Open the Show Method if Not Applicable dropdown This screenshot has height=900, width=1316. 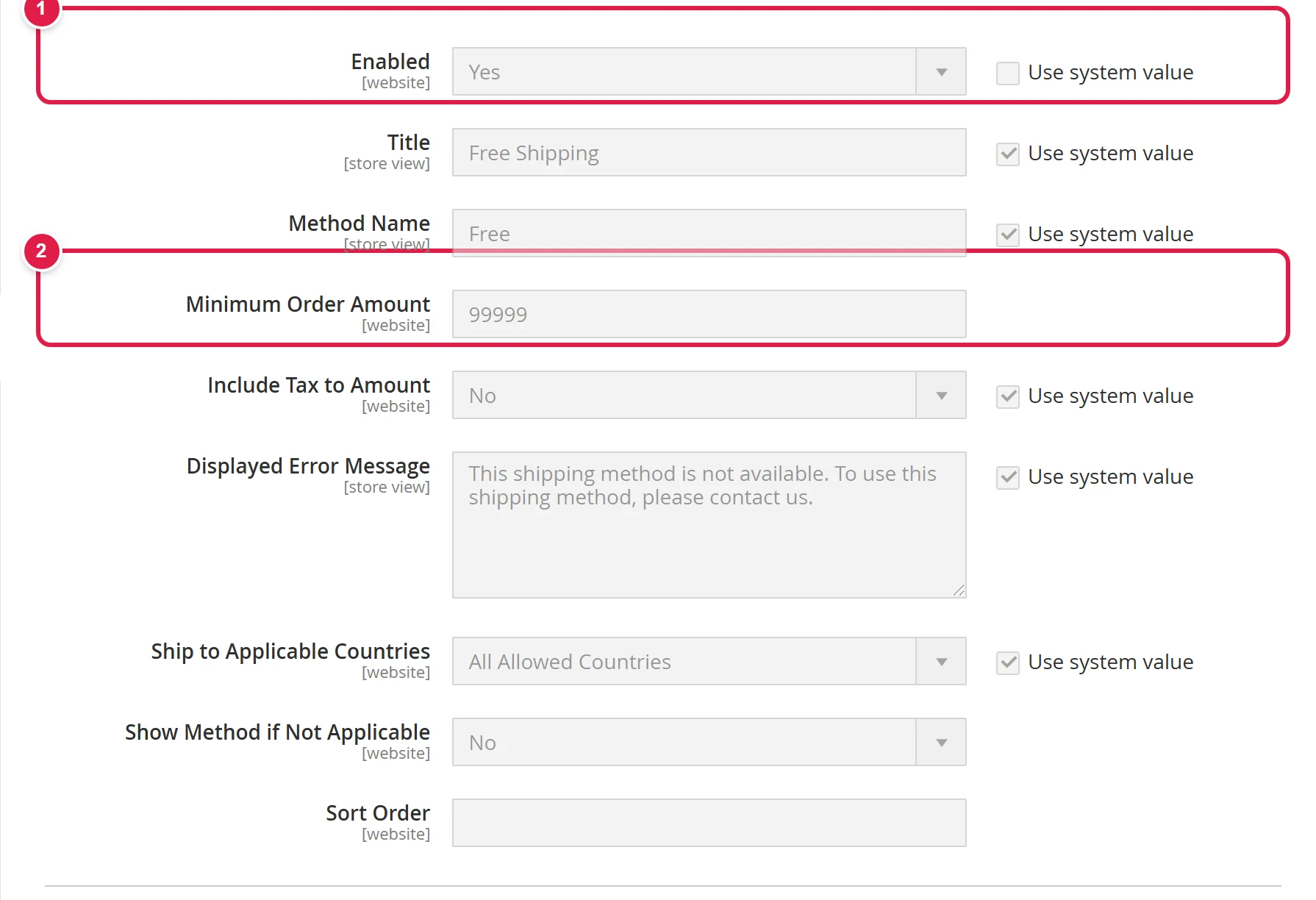pos(709,742)
